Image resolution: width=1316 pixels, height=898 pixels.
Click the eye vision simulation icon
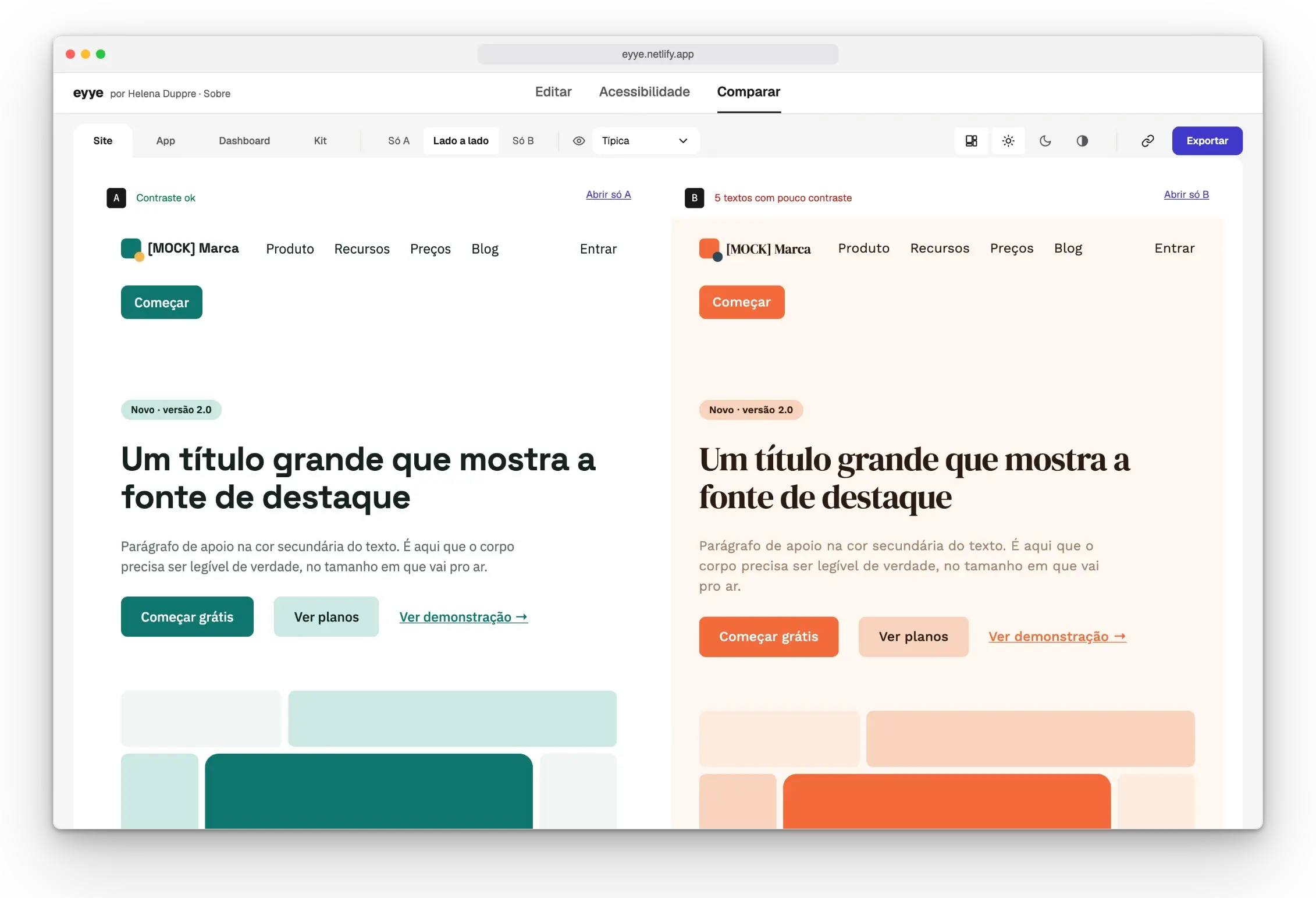coord(578,141)
